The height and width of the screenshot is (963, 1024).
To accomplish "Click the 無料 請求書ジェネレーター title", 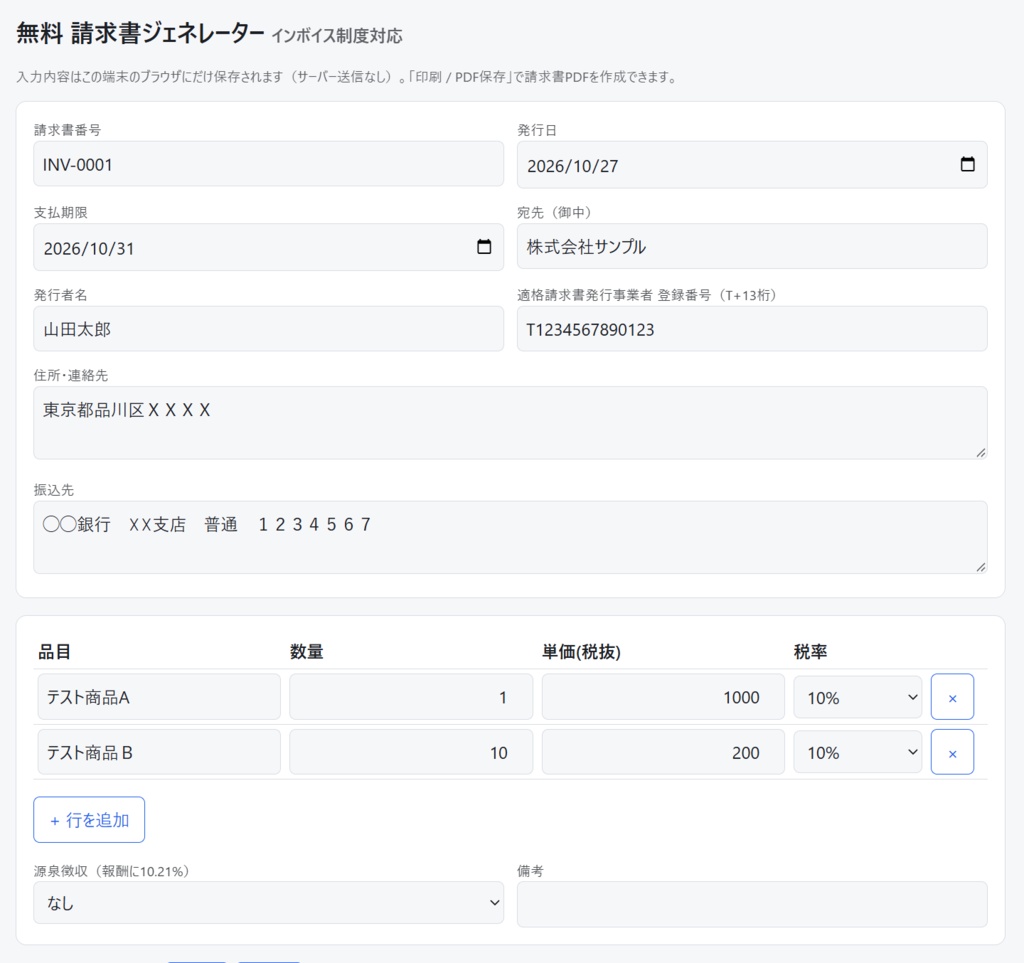I will coord(140,33).
